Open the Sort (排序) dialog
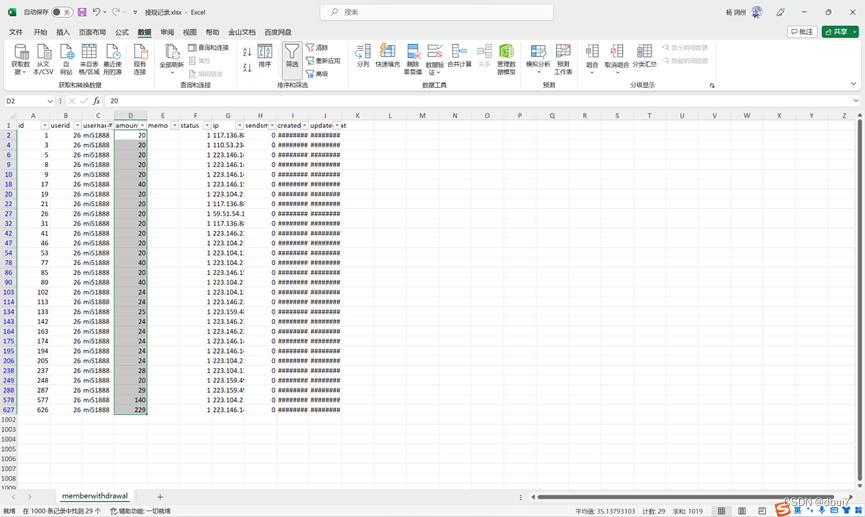 (265, 56)
